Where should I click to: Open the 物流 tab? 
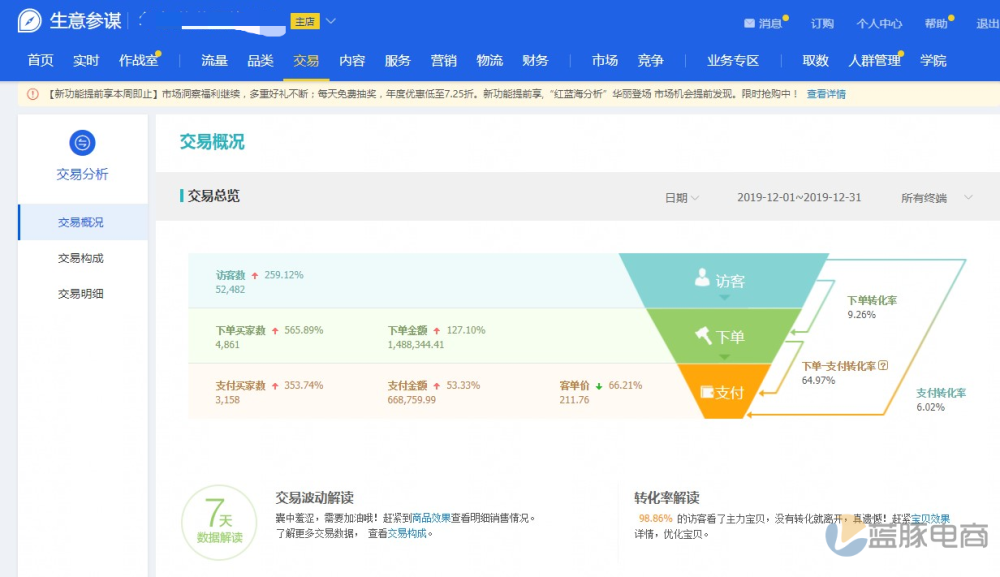click(x=490, y=61)
